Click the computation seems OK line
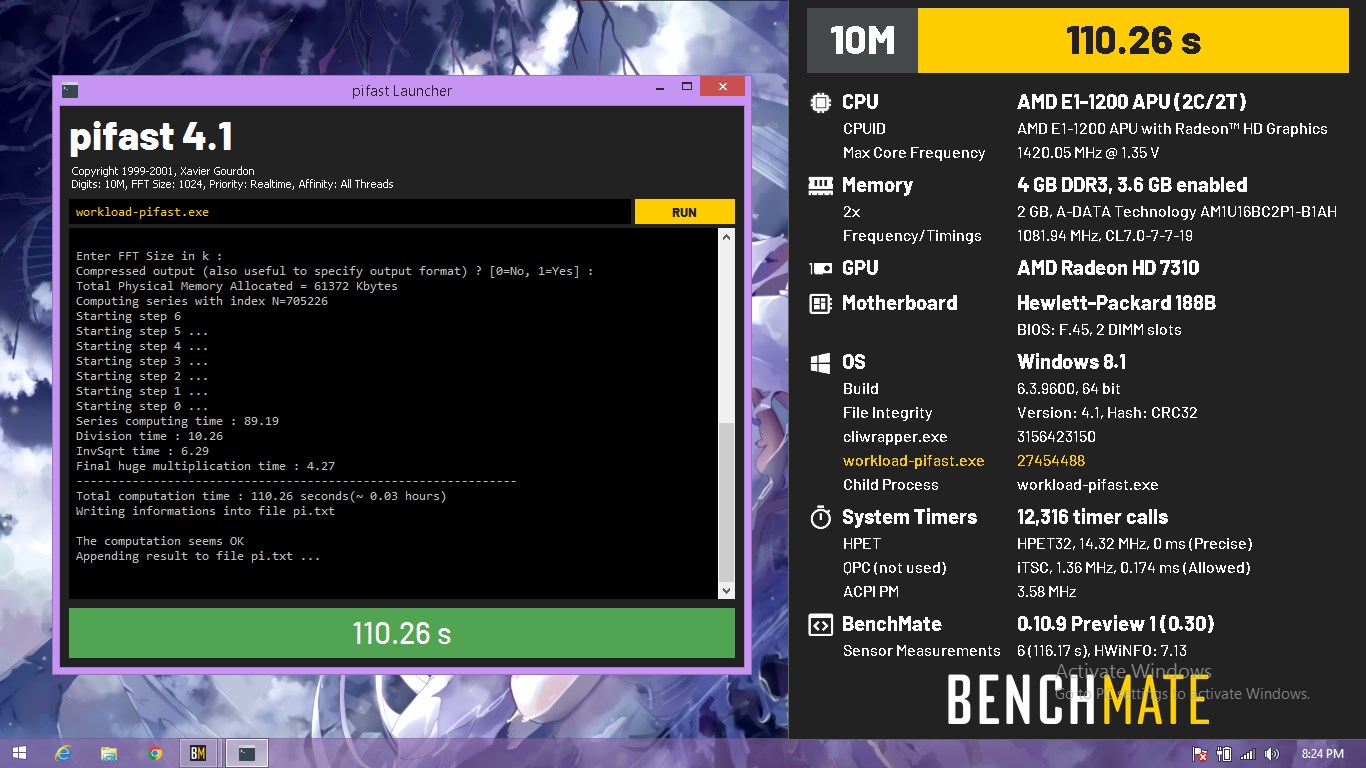This screenshot has height=768, width=1366. click(x=160, y=541)
